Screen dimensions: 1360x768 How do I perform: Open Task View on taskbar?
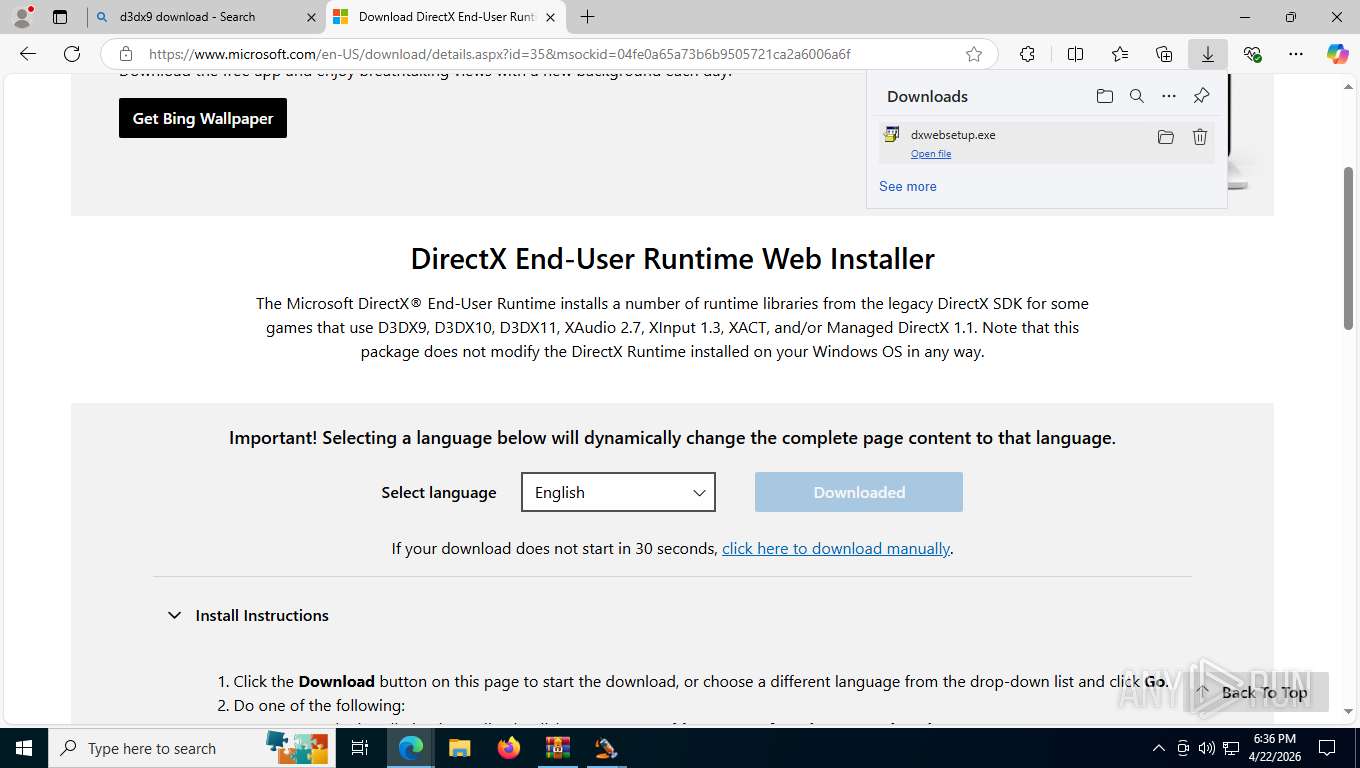(360, 748)
